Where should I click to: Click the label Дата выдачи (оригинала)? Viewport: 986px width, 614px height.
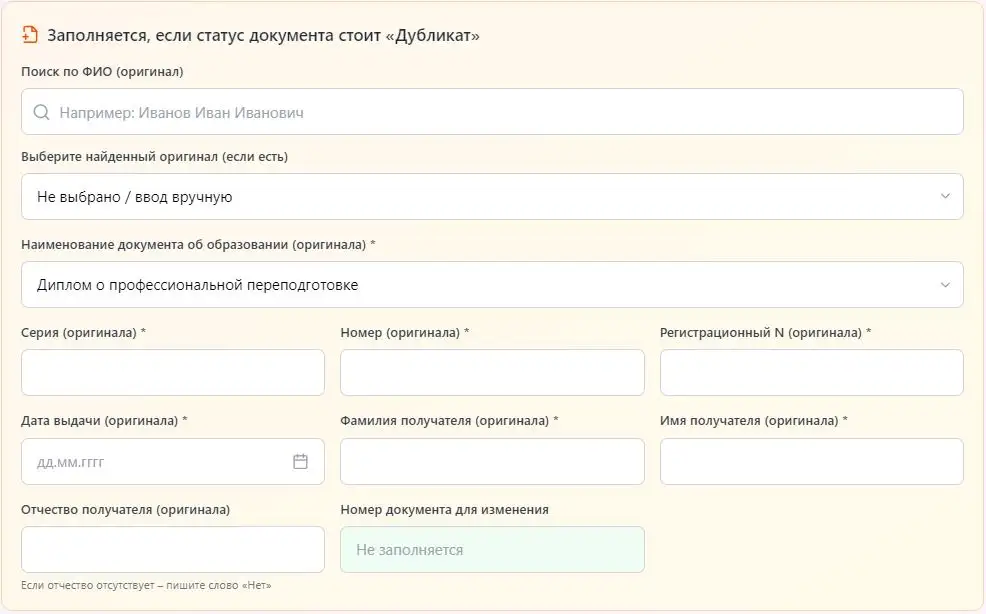104,420
